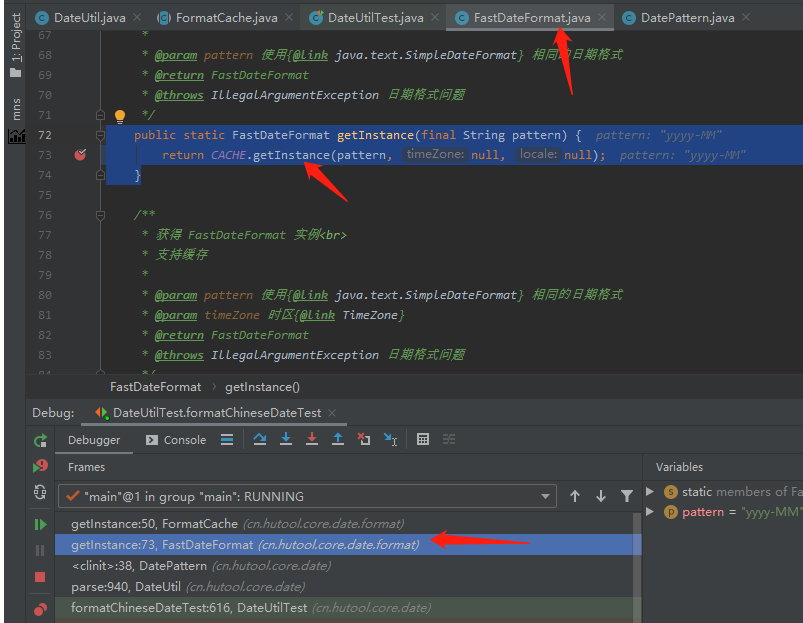This screenshot has width=803, height=623.
Task: Click getInstance() in the breadcrumb bar
Action: coord(262,387)
